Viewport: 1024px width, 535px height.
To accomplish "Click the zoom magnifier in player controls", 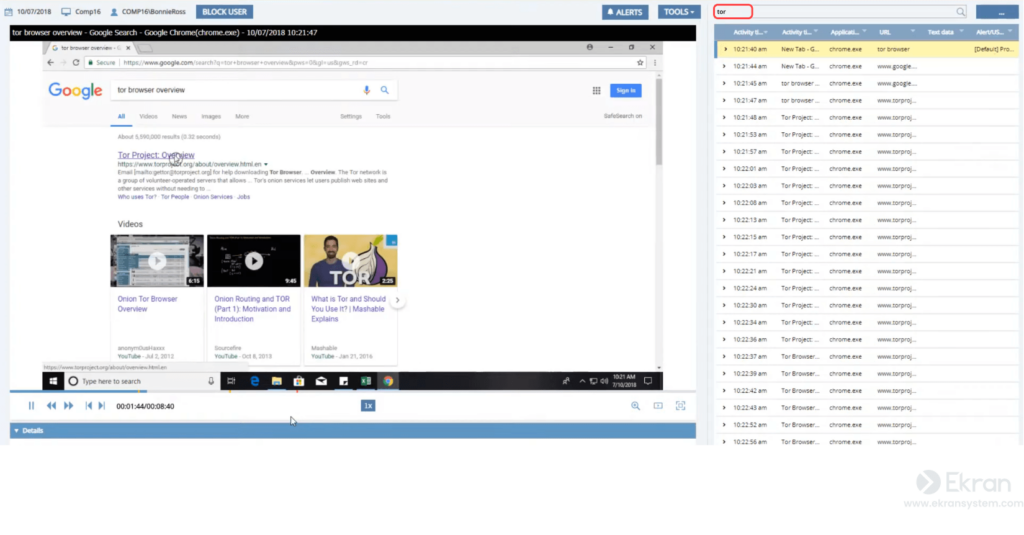I will click(x=635, y=406).
